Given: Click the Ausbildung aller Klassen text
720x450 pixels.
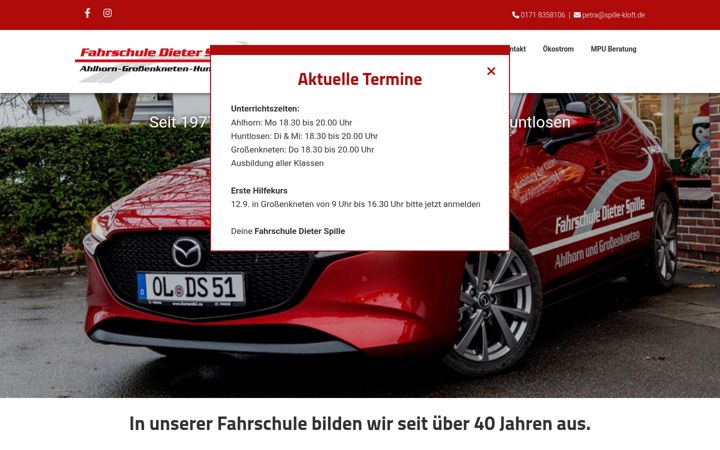Looking at the screenshot, I should (277, 163).
